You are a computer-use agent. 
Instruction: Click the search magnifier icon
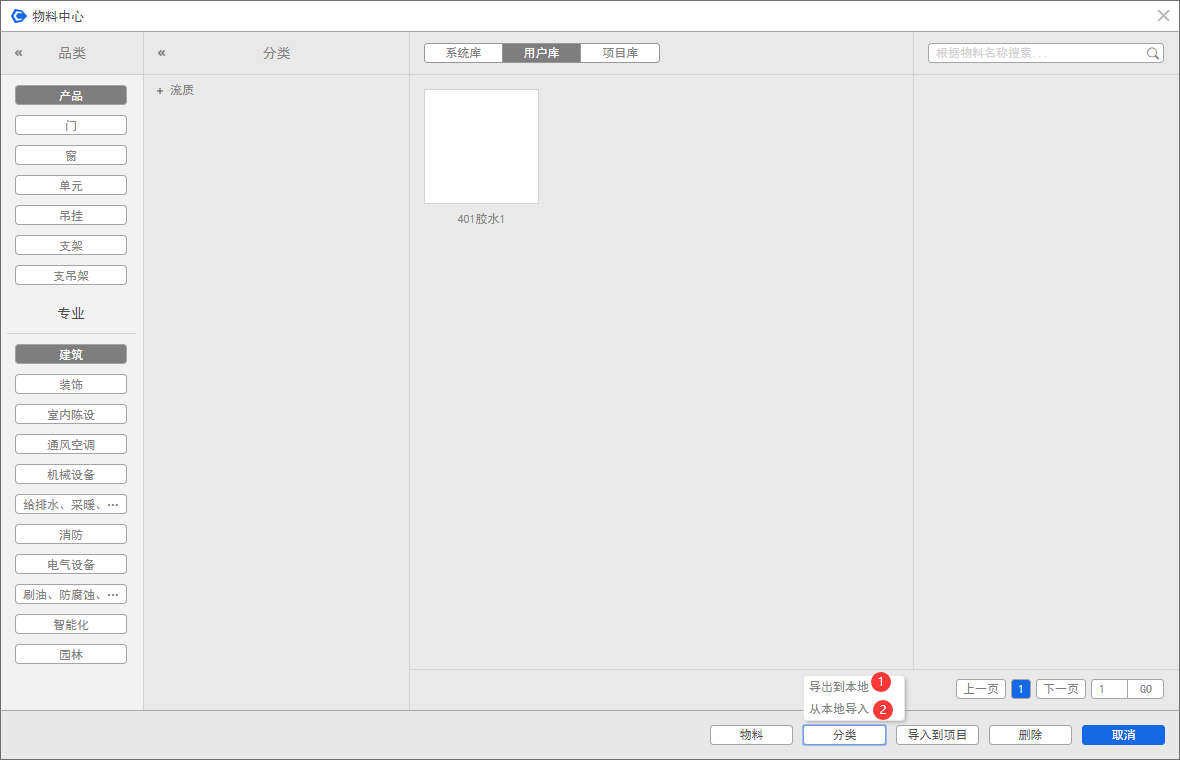point(1153,53)
